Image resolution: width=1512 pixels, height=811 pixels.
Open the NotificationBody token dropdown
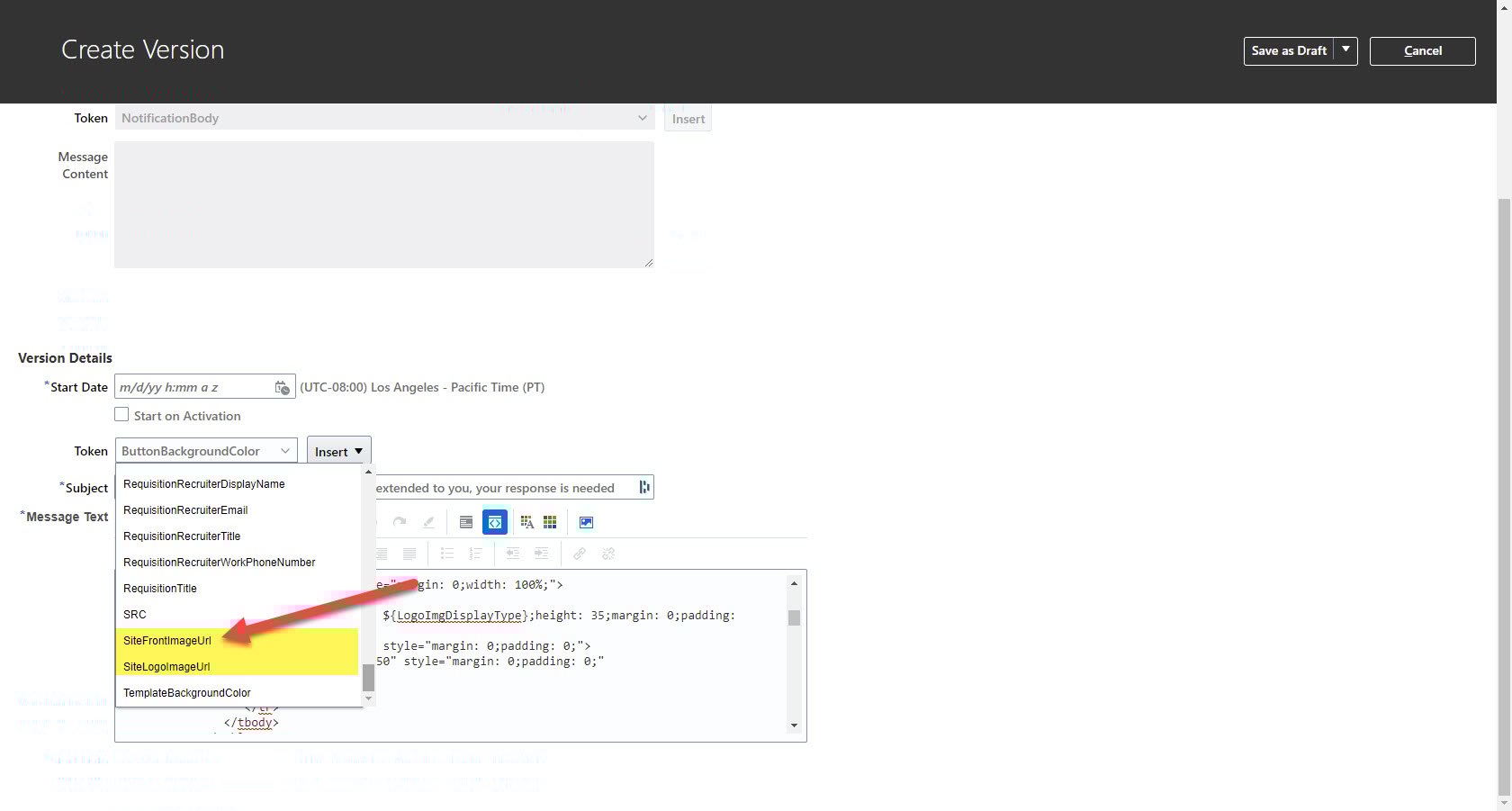point(641,117)
